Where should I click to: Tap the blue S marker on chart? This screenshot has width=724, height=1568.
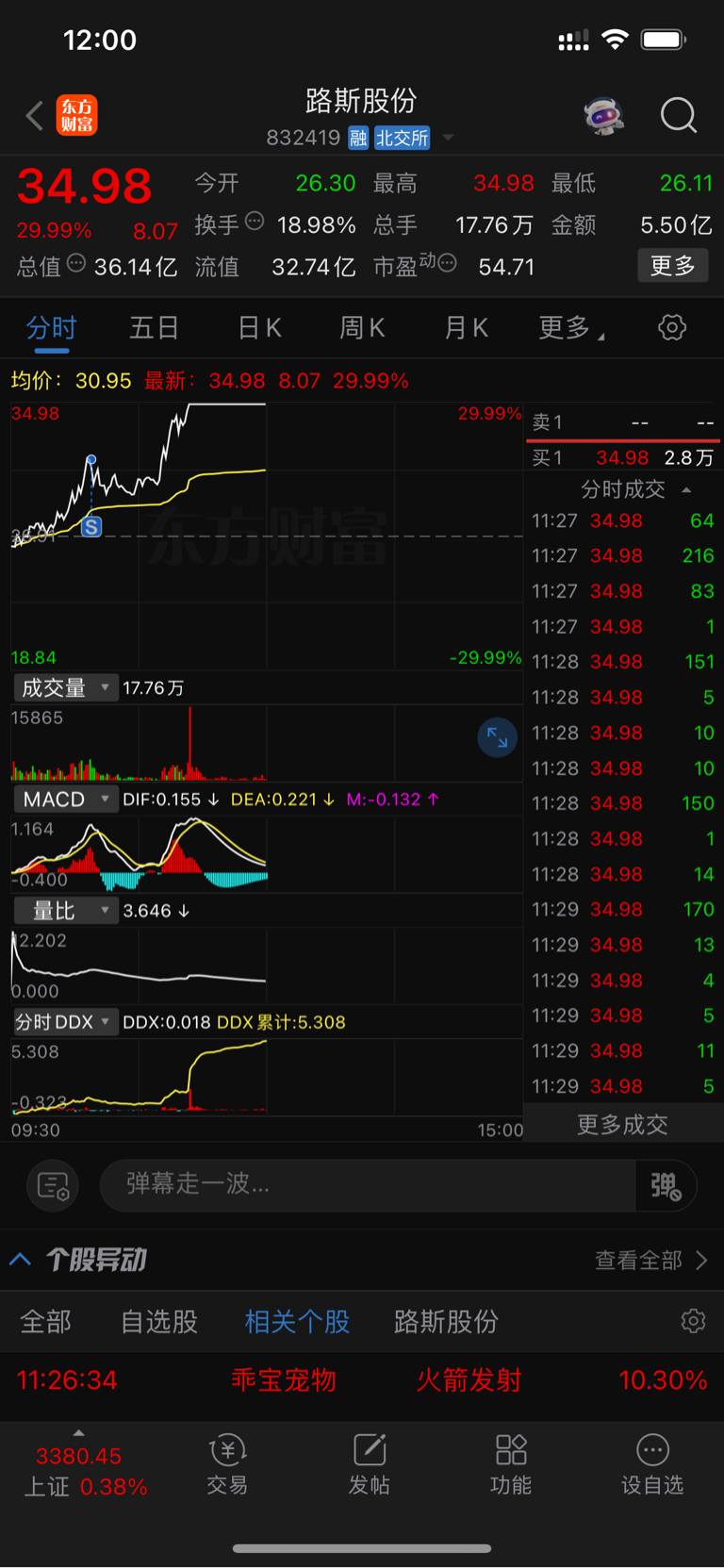pos(91,527)
